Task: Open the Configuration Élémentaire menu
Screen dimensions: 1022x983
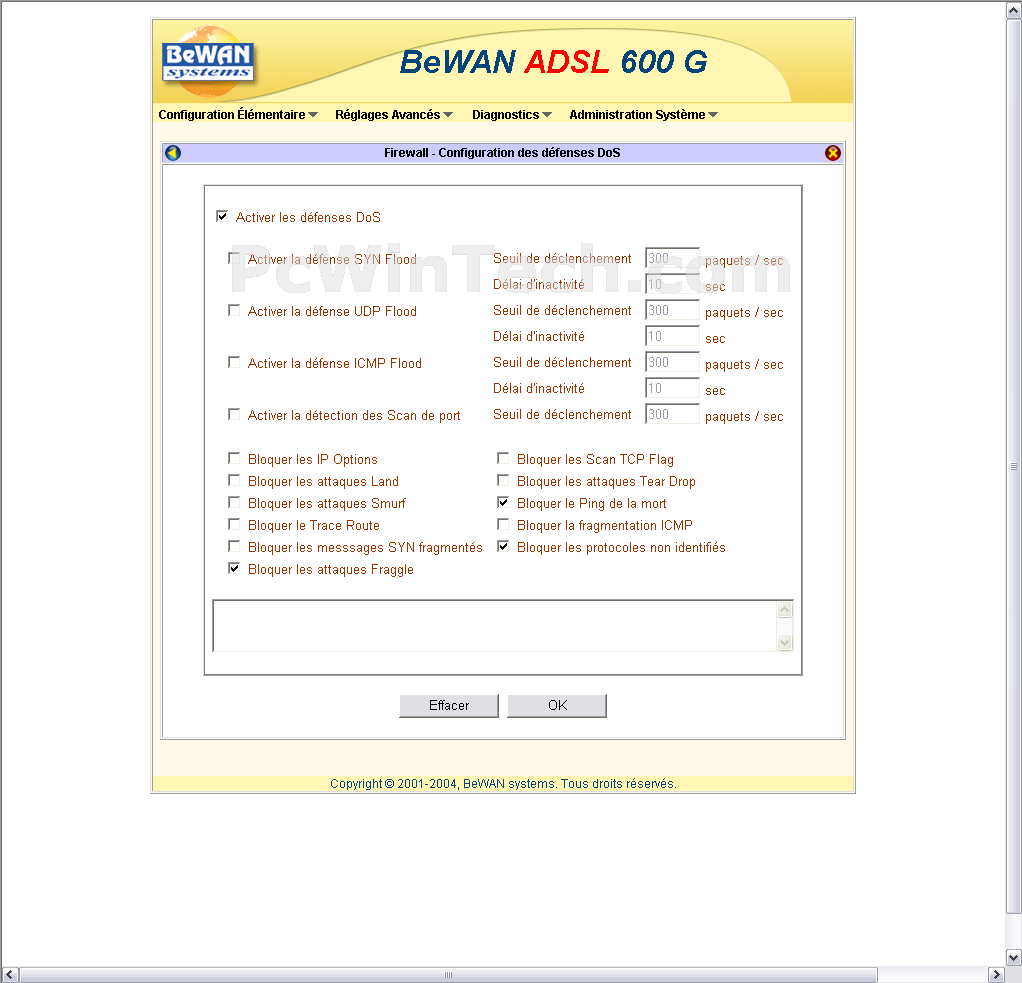Action: [238, 115]
